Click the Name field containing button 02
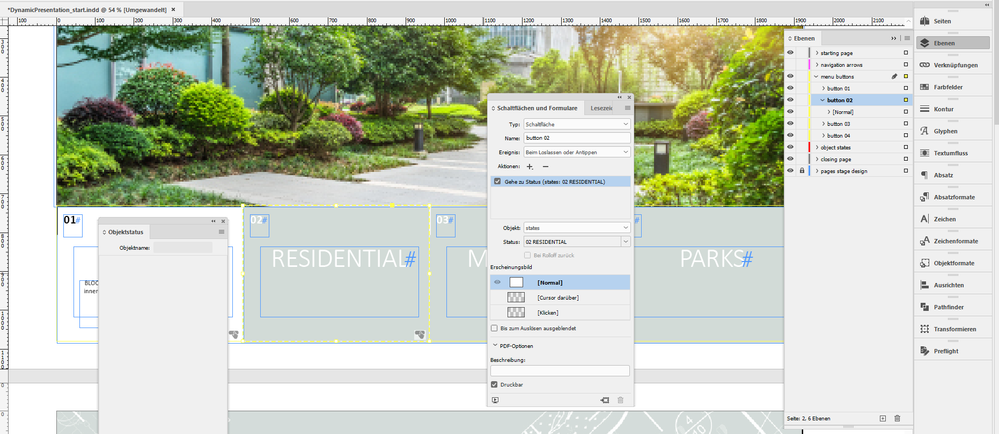This screenshot has width=999, height=434. (577, 138)
